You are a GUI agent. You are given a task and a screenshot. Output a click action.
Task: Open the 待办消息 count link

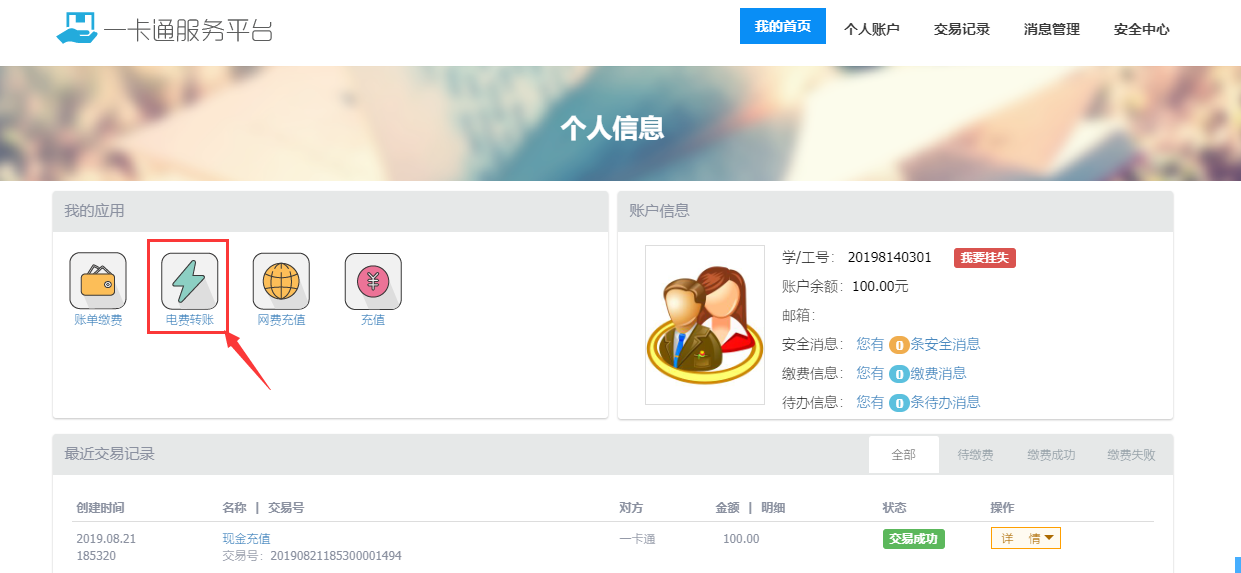pos(919,402)
